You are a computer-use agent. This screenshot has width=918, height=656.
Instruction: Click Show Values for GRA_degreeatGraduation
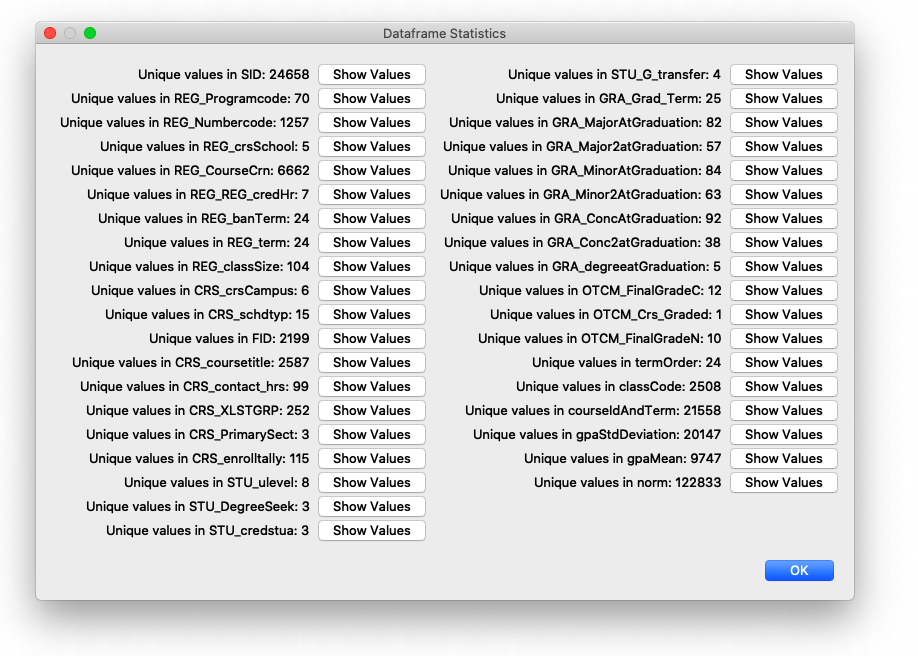783,266
